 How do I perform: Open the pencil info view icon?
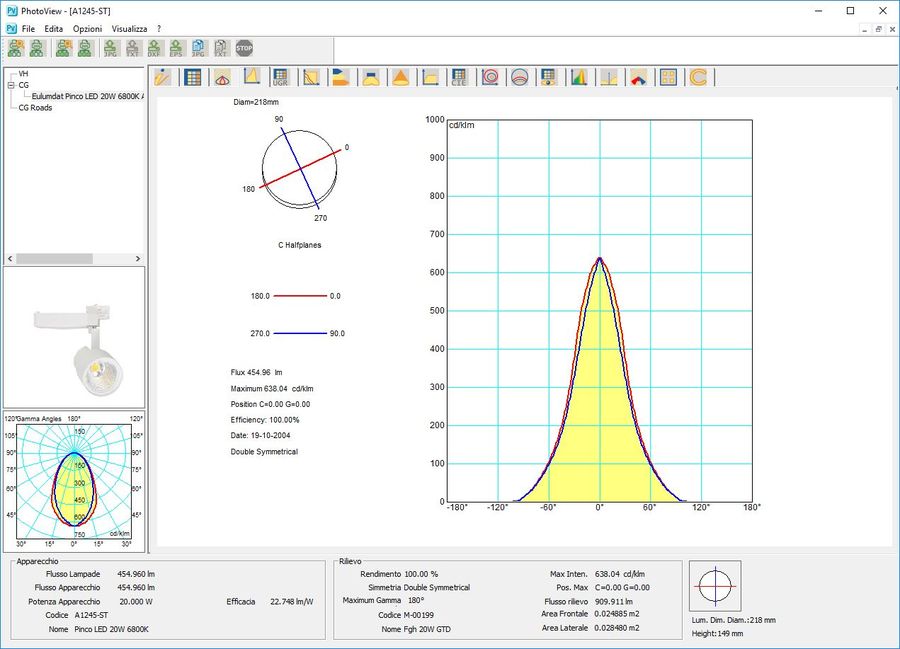point(163,77)
